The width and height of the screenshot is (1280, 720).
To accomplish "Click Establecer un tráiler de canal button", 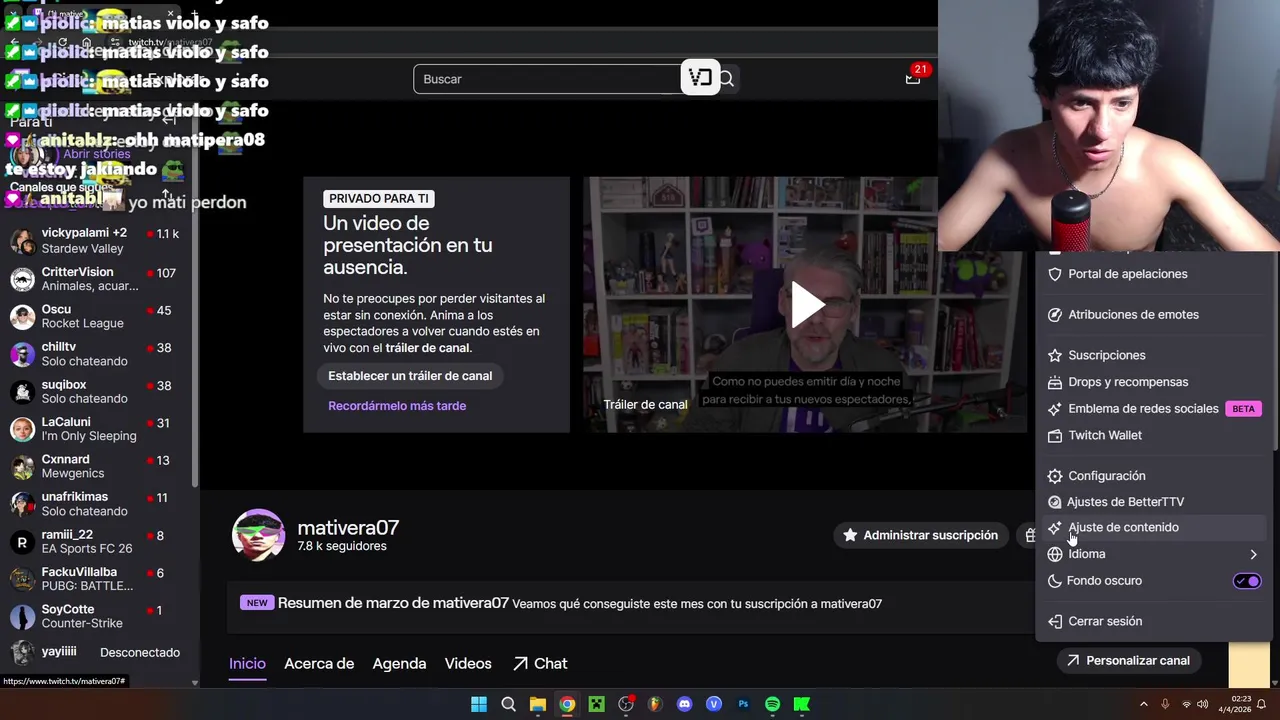I will point(410,376).
